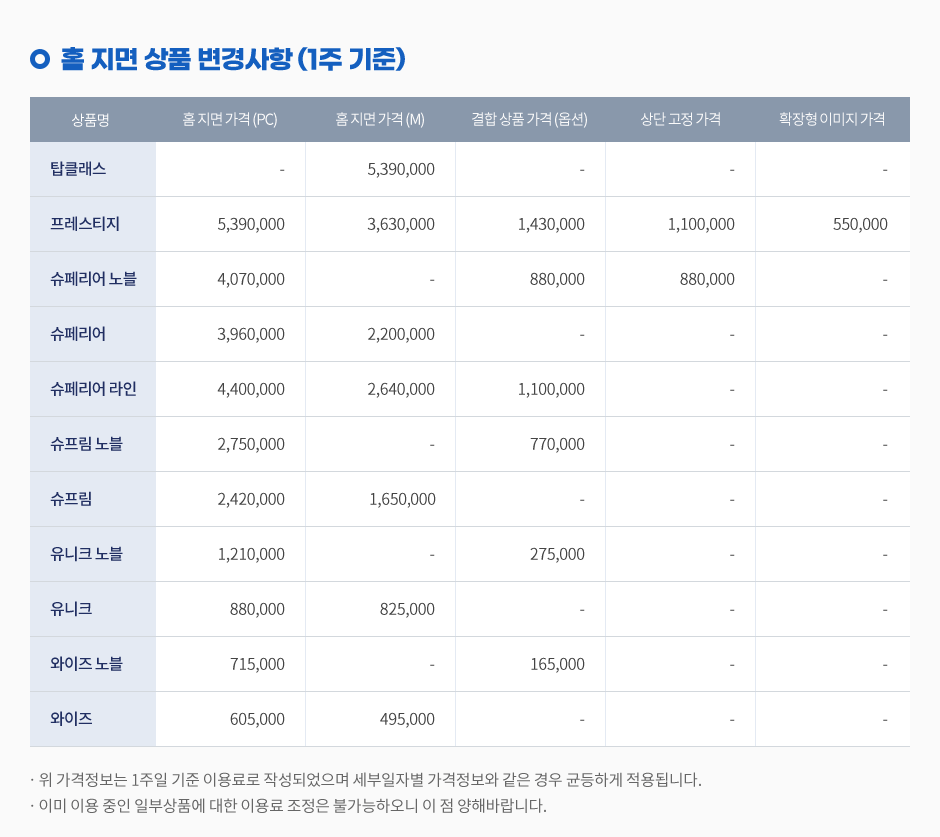
Task: Click the 확장형 이미지 가격 column header
Action: click(x=832, y=119)
